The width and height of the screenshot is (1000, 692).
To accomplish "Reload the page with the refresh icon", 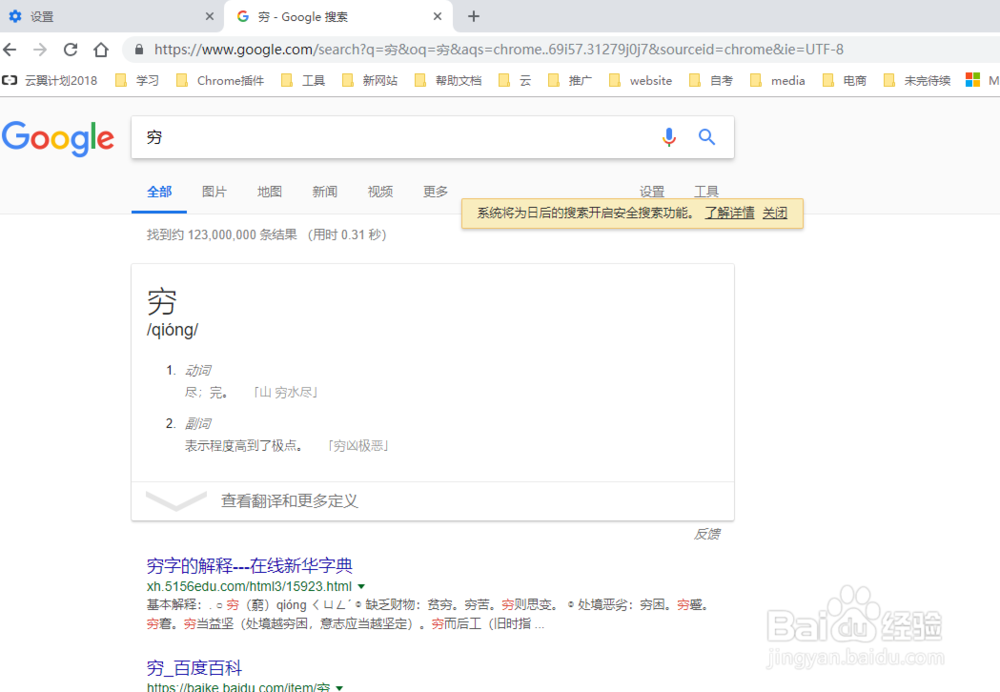I will (x=69, y=48).
